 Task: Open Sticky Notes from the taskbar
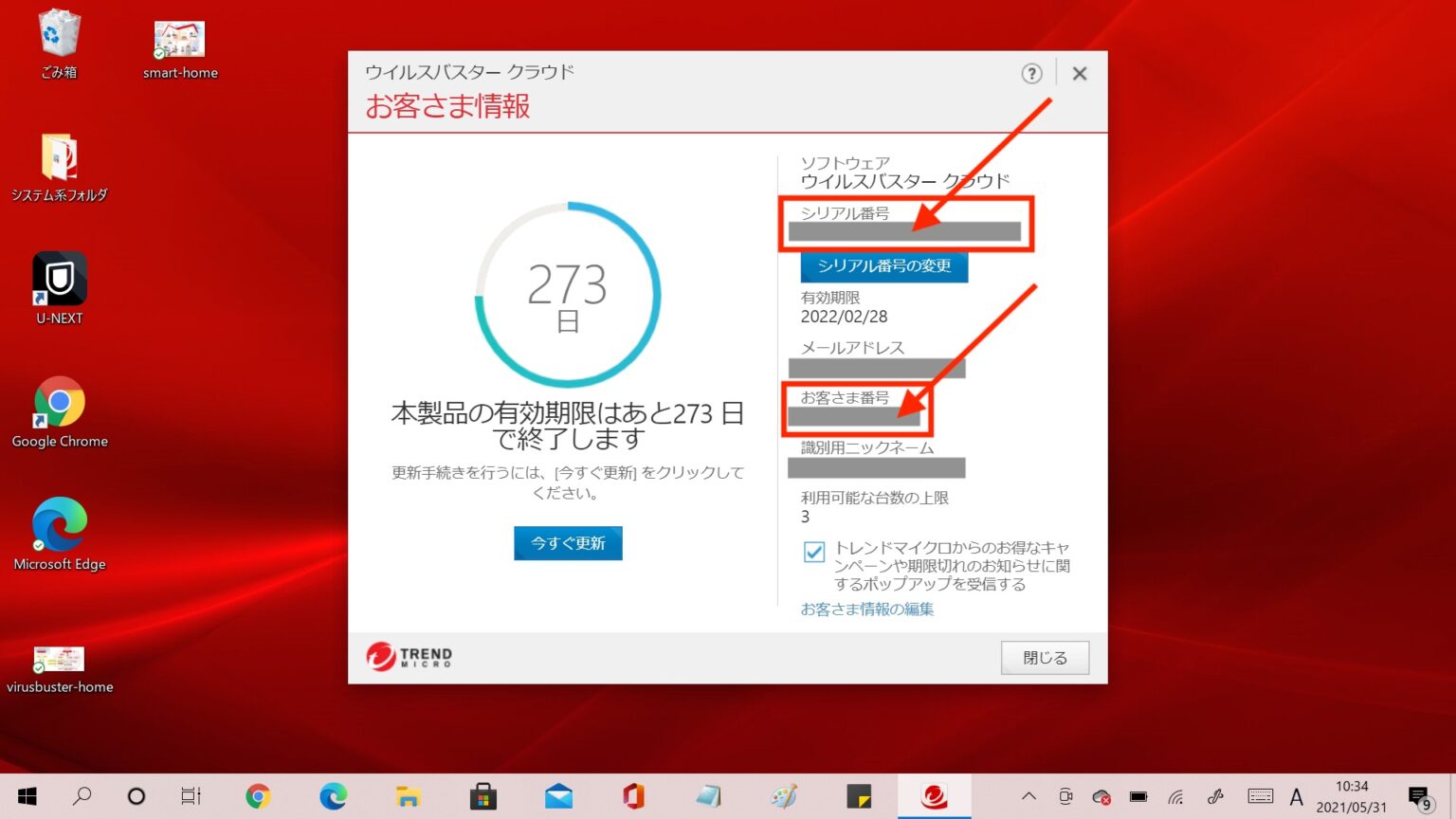pyautogui.click(x=859, y=796)
